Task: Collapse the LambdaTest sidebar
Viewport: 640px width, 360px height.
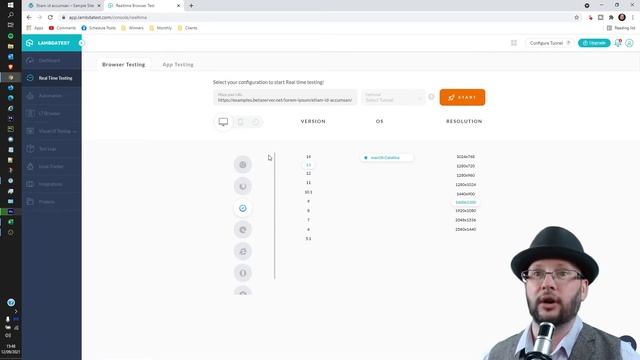Action: (81, 43)
